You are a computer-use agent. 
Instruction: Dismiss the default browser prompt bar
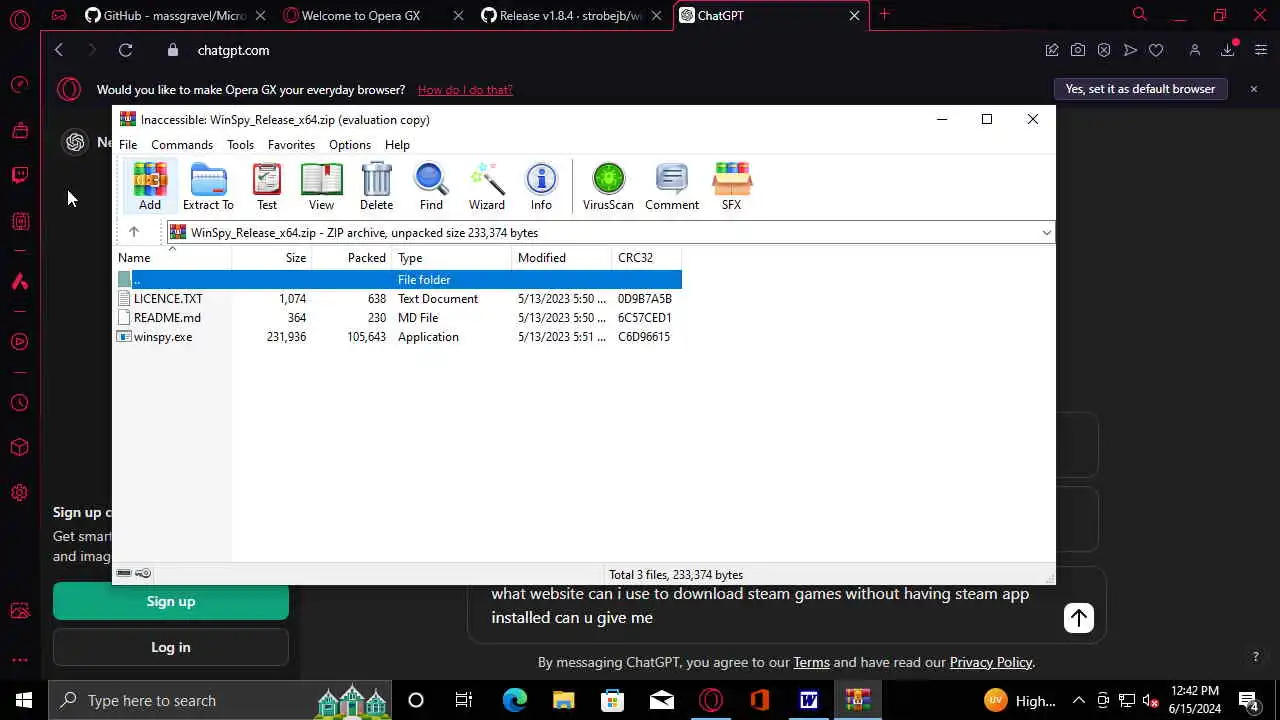pyautogui.click(x=1253, y=89)
